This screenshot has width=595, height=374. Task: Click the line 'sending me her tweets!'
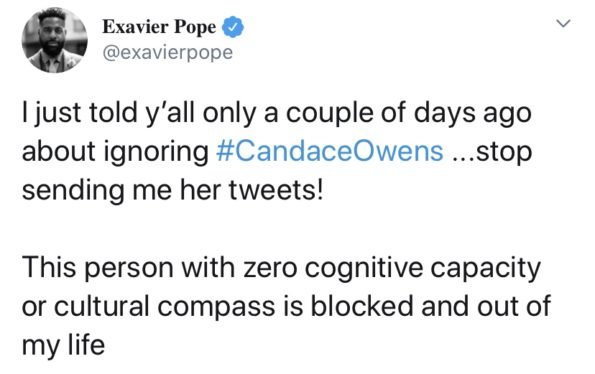pos(173,190)
